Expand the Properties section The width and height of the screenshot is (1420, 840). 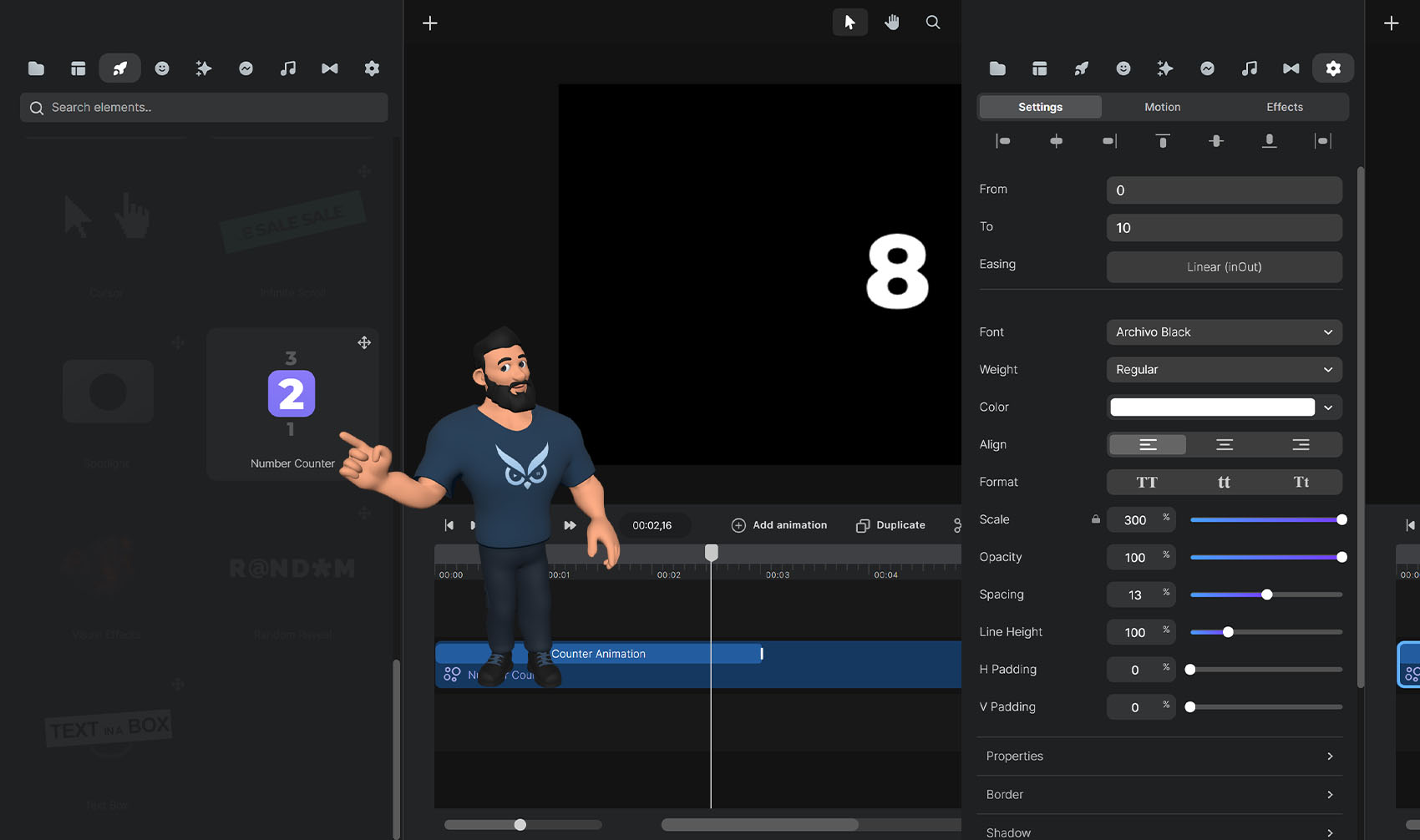point(1159,757)
